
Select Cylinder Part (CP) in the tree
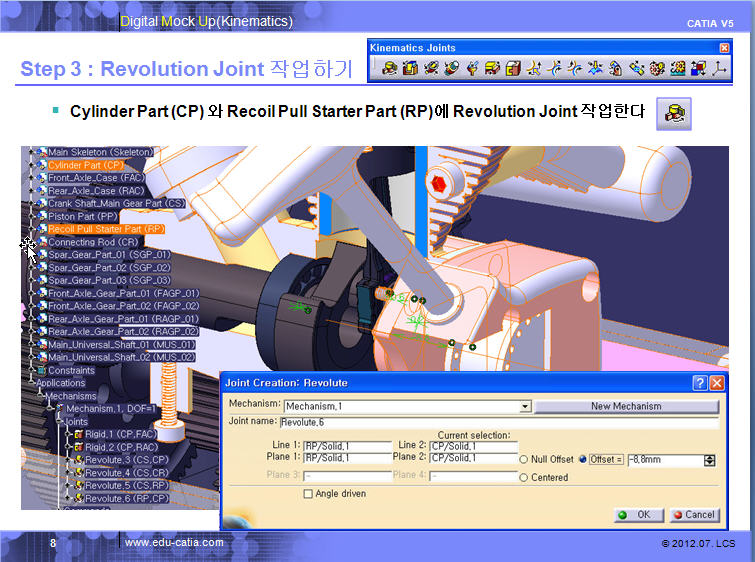tap(86, 165)
